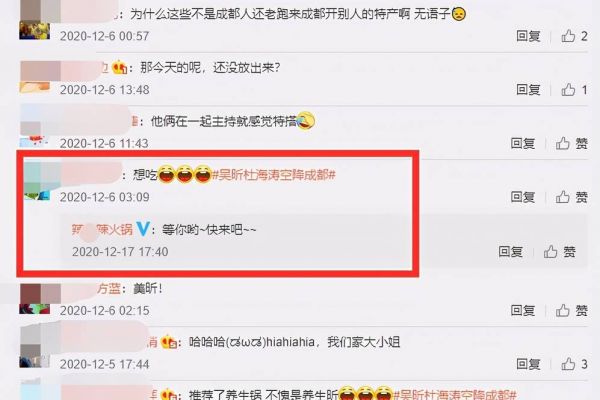This screenshot has width=600, height=400.
Task: Reply to the 等你哟~快来吧 sub-comment
Action: [x=510, y=252]
